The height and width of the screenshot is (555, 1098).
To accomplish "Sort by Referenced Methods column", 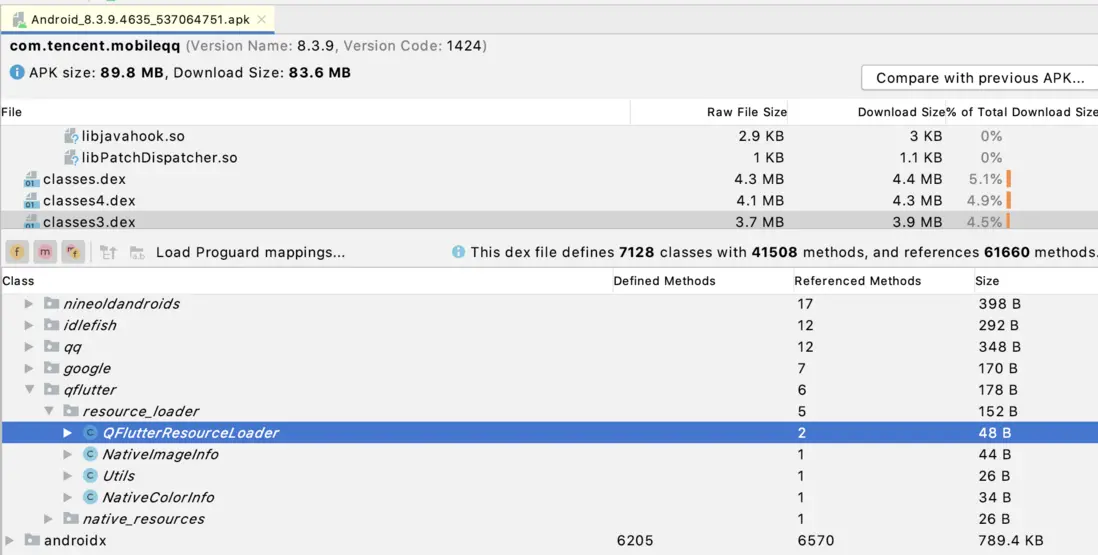I will [x=883, y=281].
